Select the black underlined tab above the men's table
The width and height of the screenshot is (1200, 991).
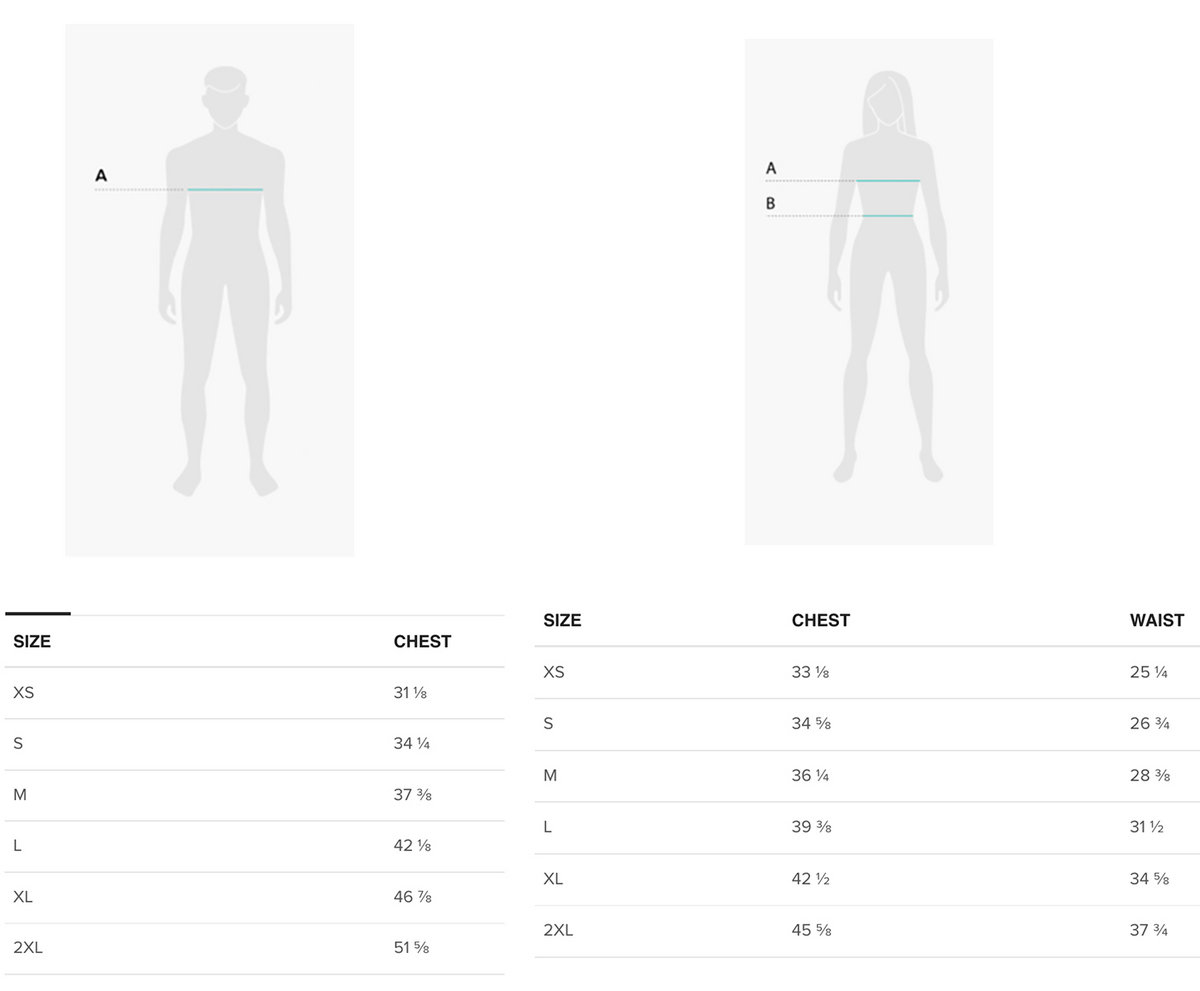[x=38, y=613]
